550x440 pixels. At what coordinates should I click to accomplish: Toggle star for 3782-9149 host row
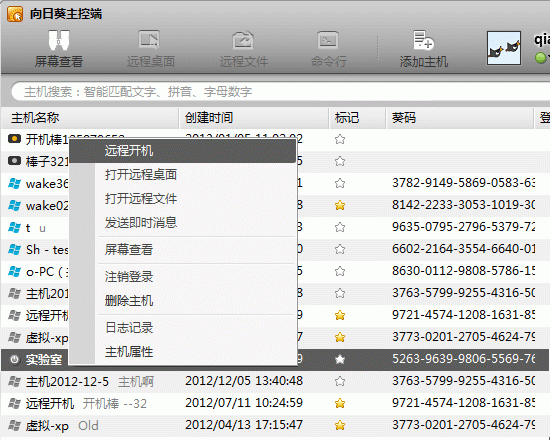pyautogui.click(x=340, y=183)
